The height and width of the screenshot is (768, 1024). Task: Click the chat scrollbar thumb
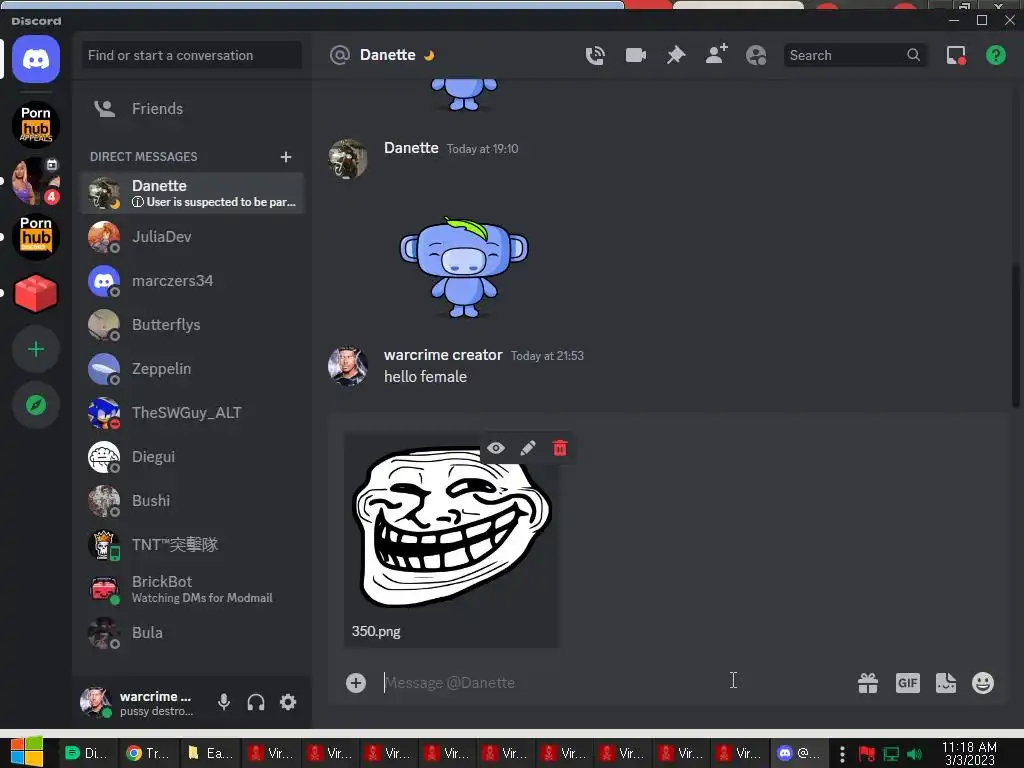(x=1016, y=336)
